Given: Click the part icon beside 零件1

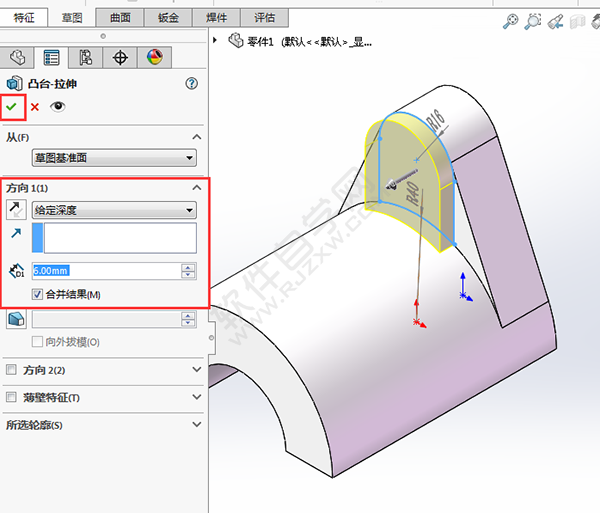Looking at the screenshot, I should click(x=236, y=40).
